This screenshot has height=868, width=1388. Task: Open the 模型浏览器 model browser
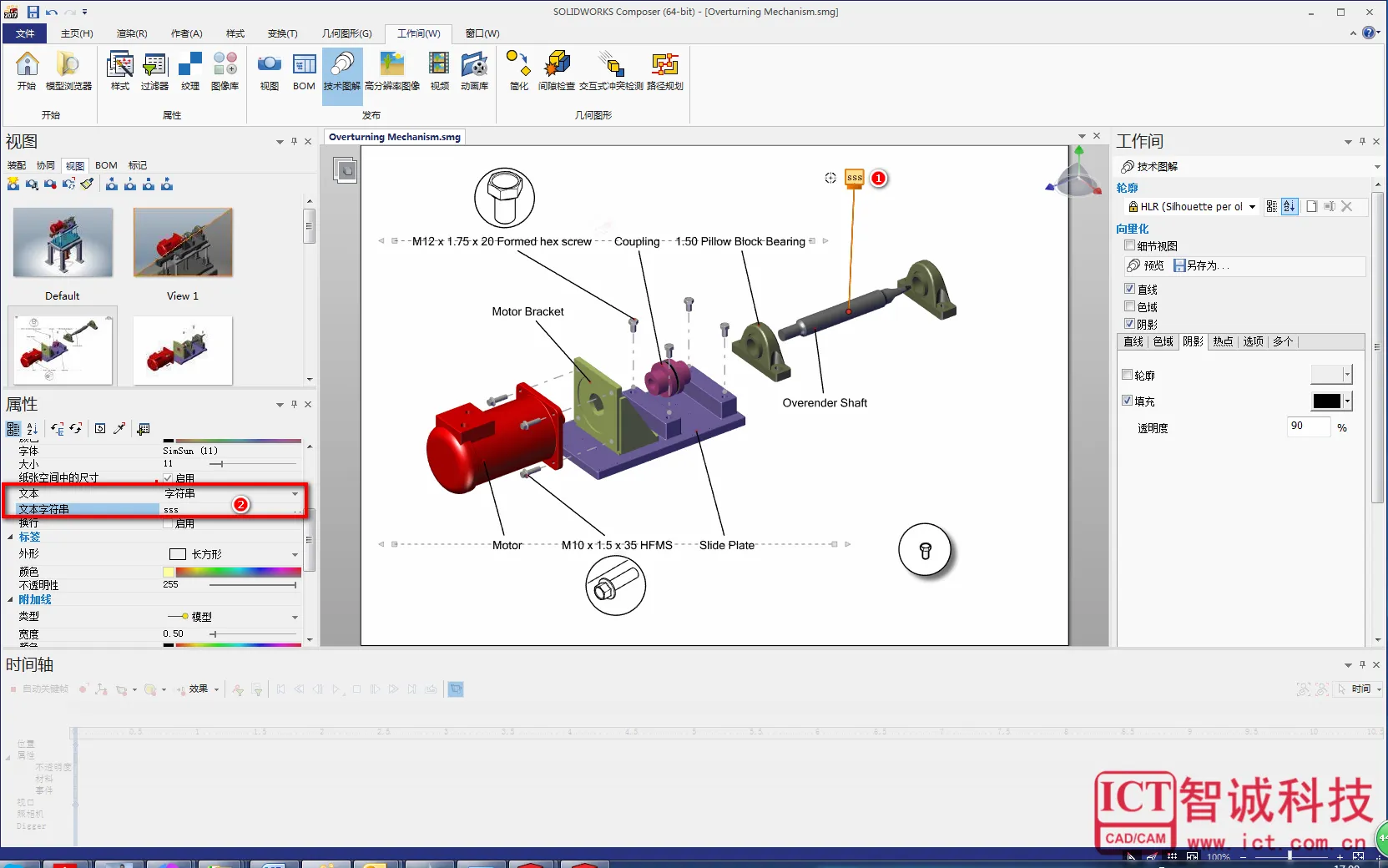tap(68, 70)
